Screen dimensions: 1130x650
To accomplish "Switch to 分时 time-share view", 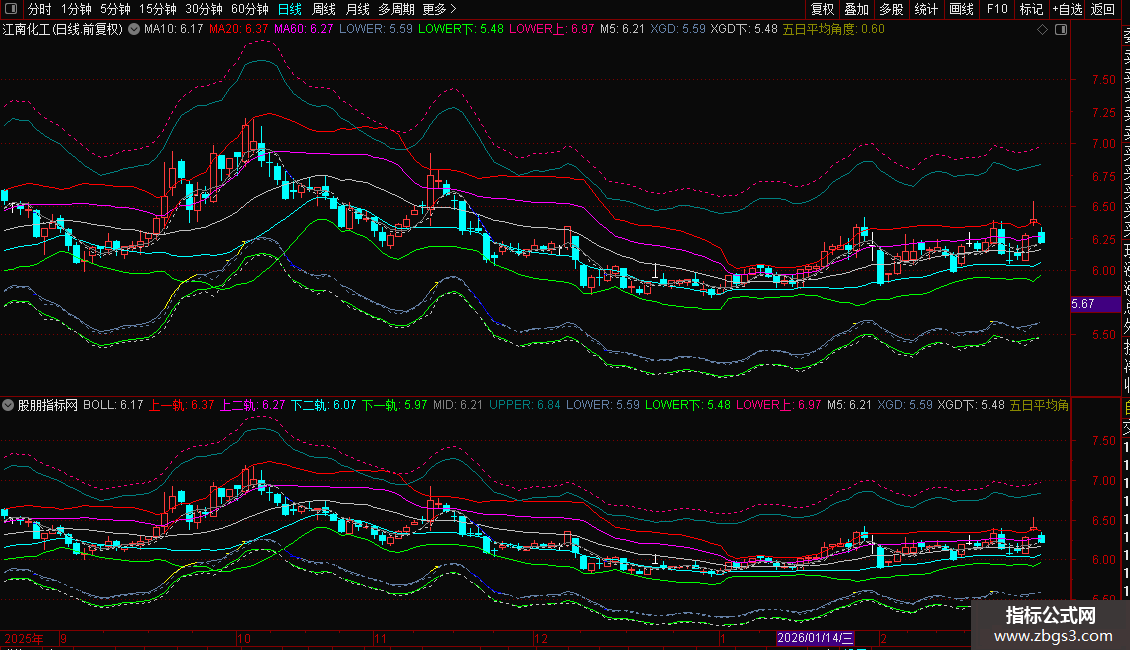I will coord(40,9).
